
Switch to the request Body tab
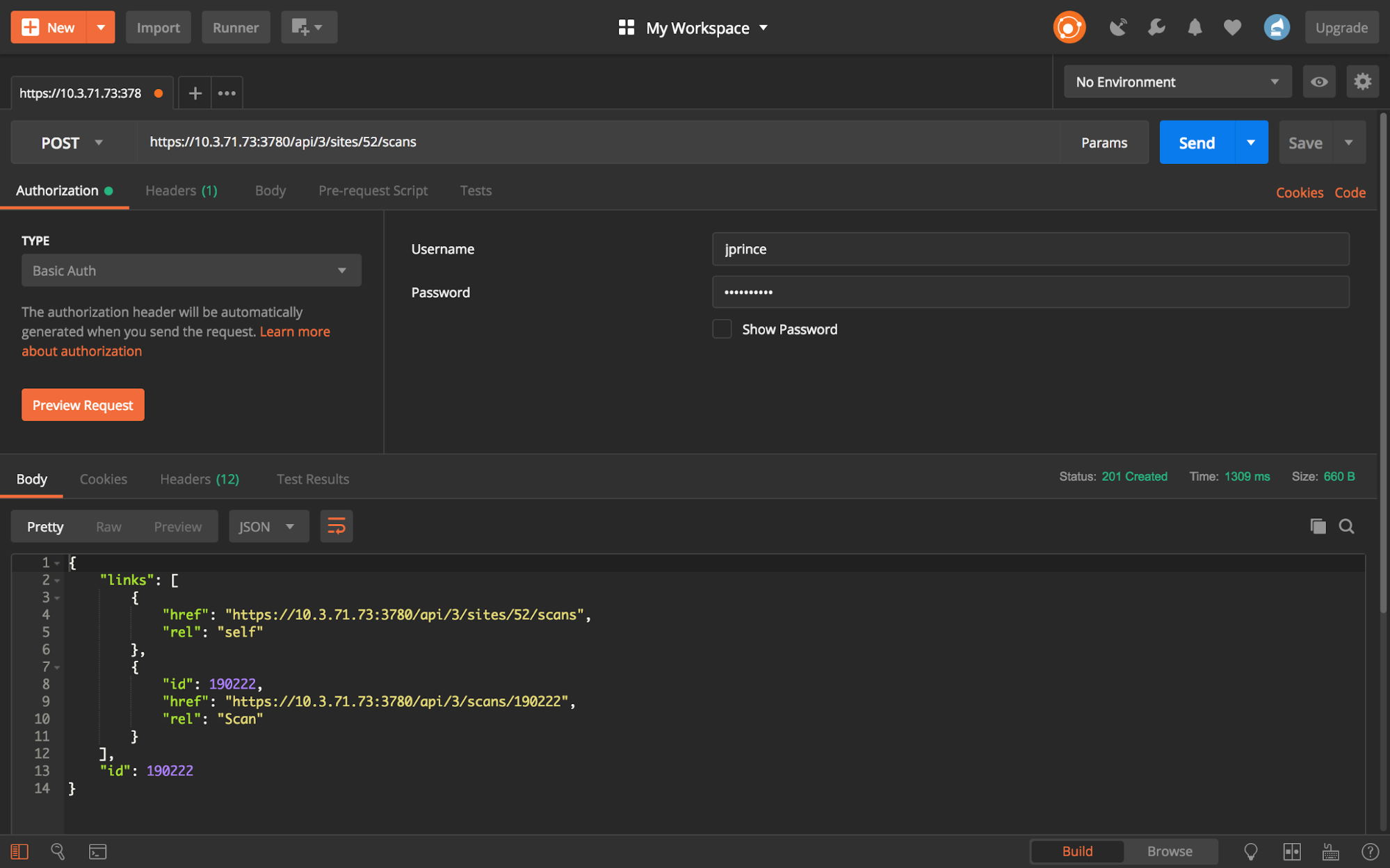pyautogui.click(x=270, y=190)
